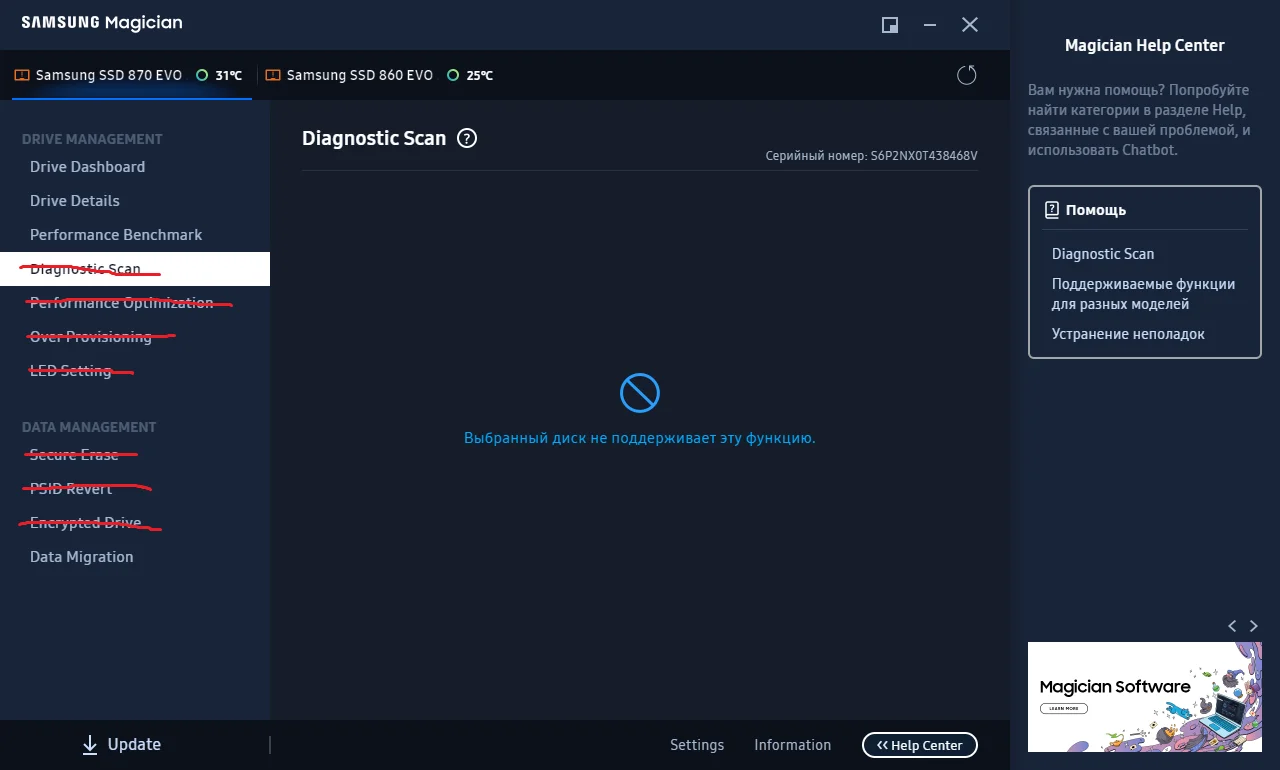Minimize the Samsung Magician window
This screenshot has height=770, width=1280.
930,25
